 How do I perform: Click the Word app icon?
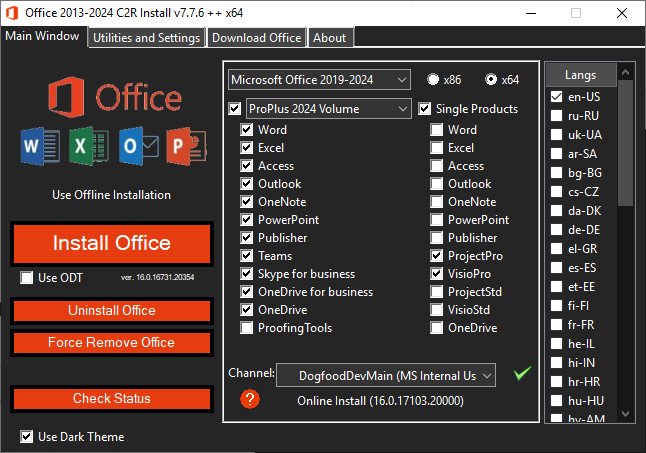40,146
